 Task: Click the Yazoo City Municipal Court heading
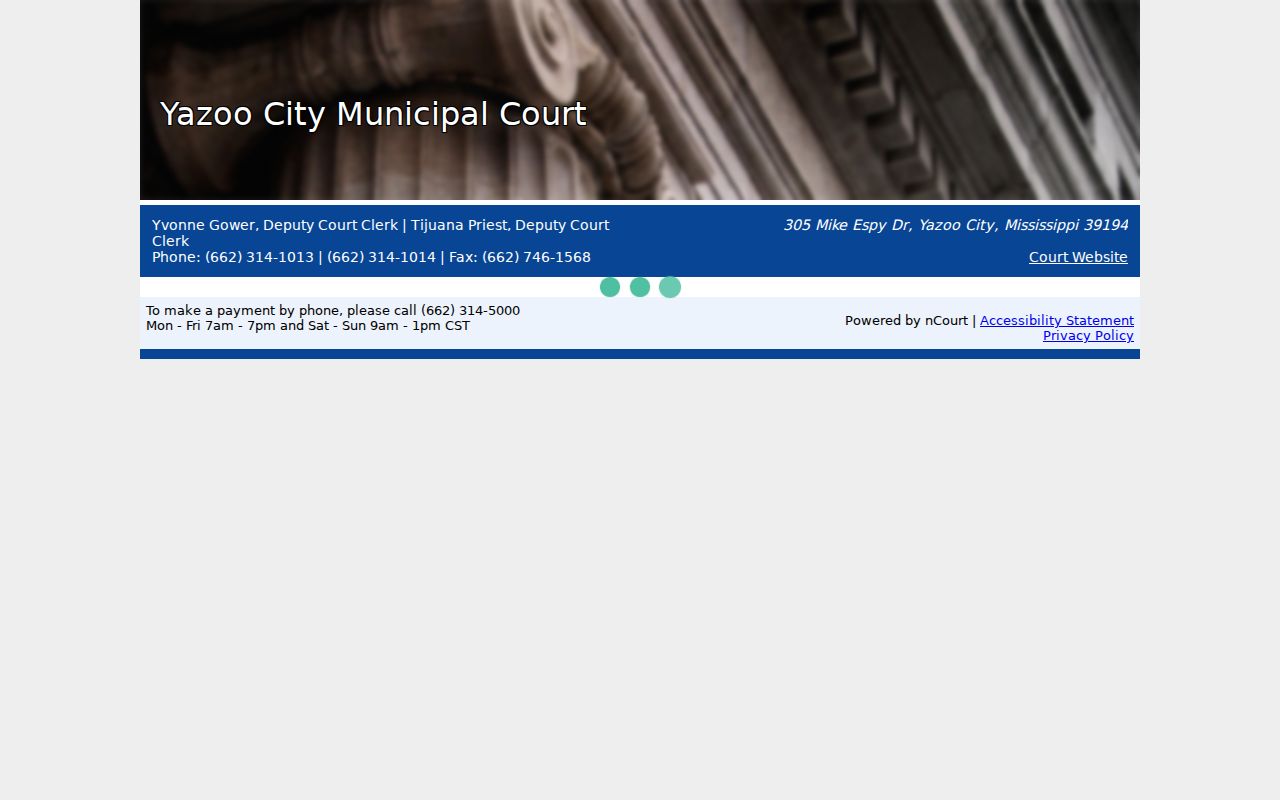tap(373, 114)
